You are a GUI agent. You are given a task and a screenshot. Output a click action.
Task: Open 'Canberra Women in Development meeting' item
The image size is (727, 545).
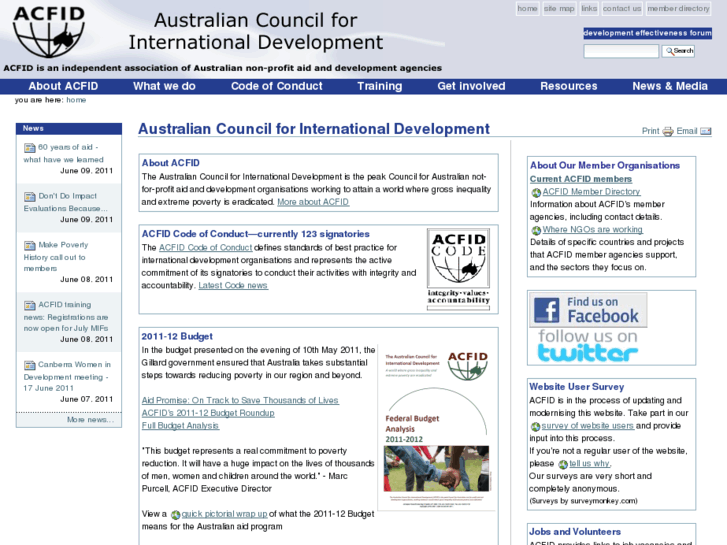point(67,376)
